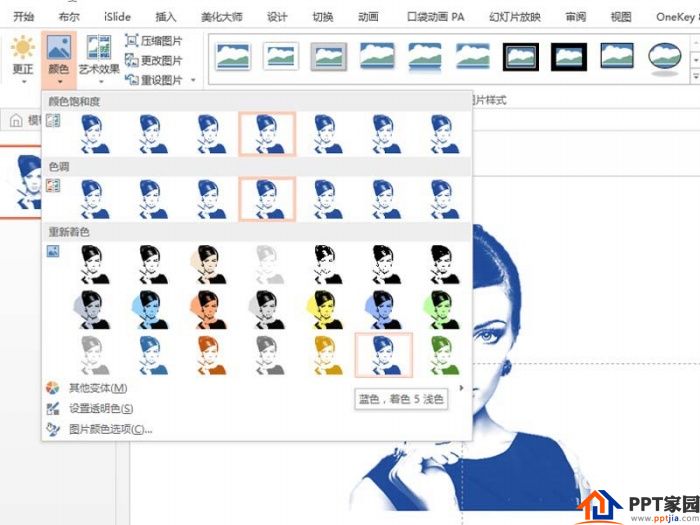Choose the sepia recolor preset in first row
This screenshot has height=525, width=700.
point(209,264)
